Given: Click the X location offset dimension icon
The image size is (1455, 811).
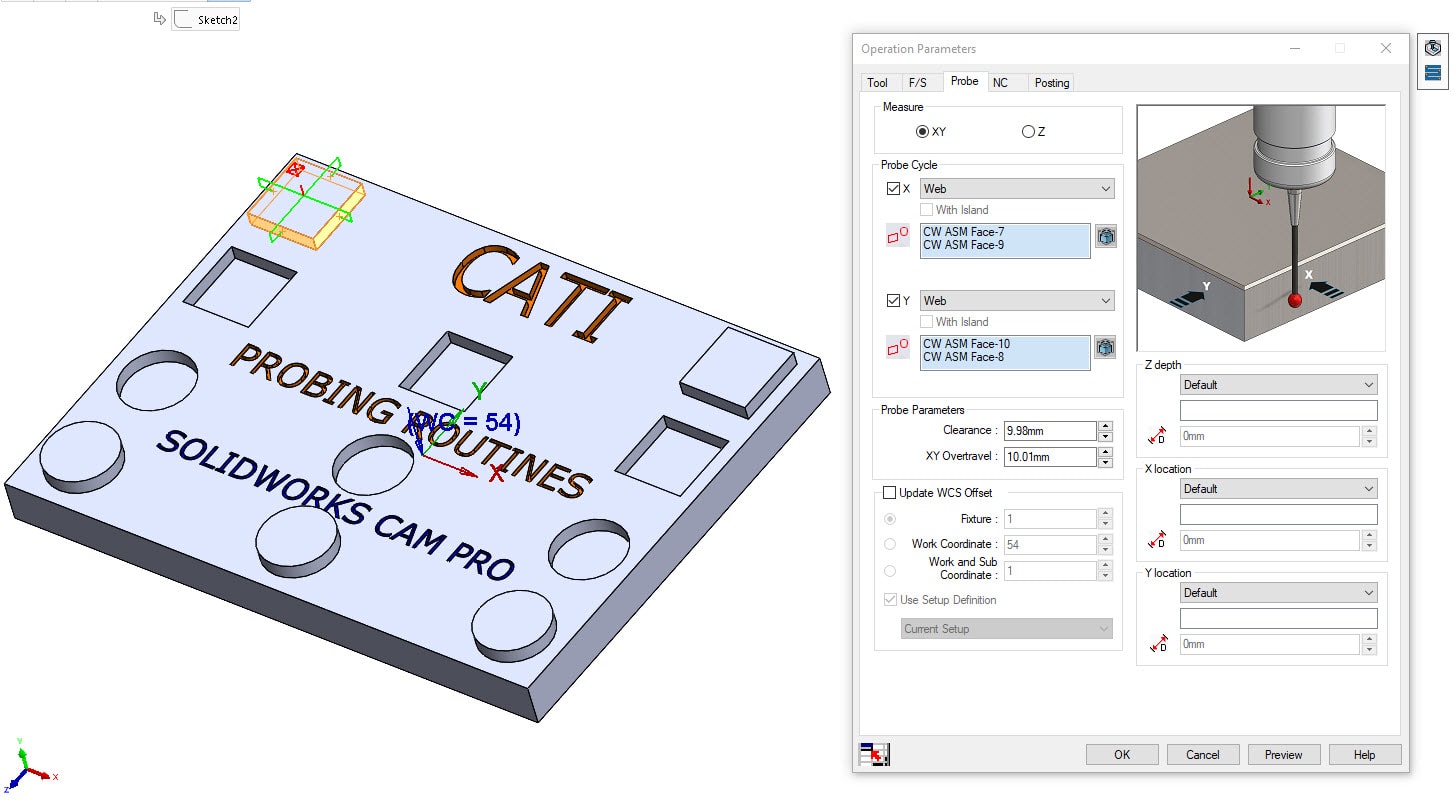Looking at the screenshot, I should (x=1158, y=540).
